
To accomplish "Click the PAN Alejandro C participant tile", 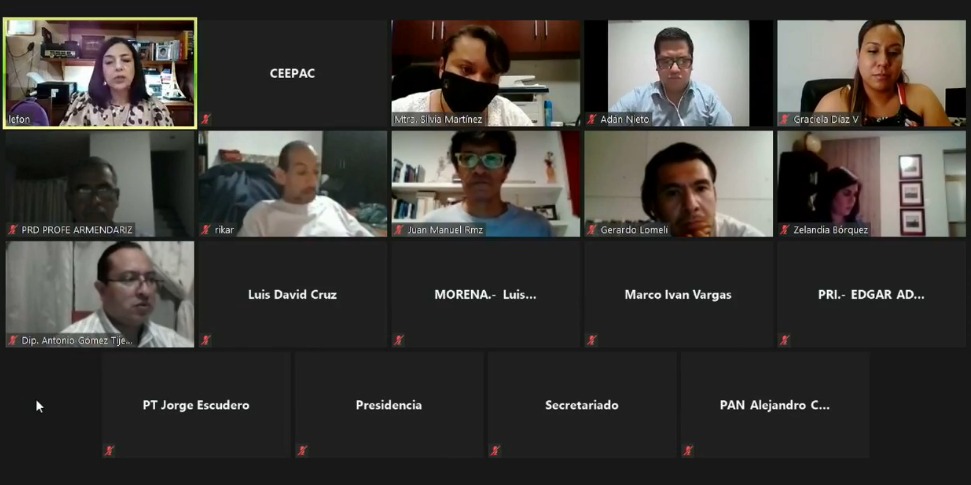I will click(x=775, y=404).
